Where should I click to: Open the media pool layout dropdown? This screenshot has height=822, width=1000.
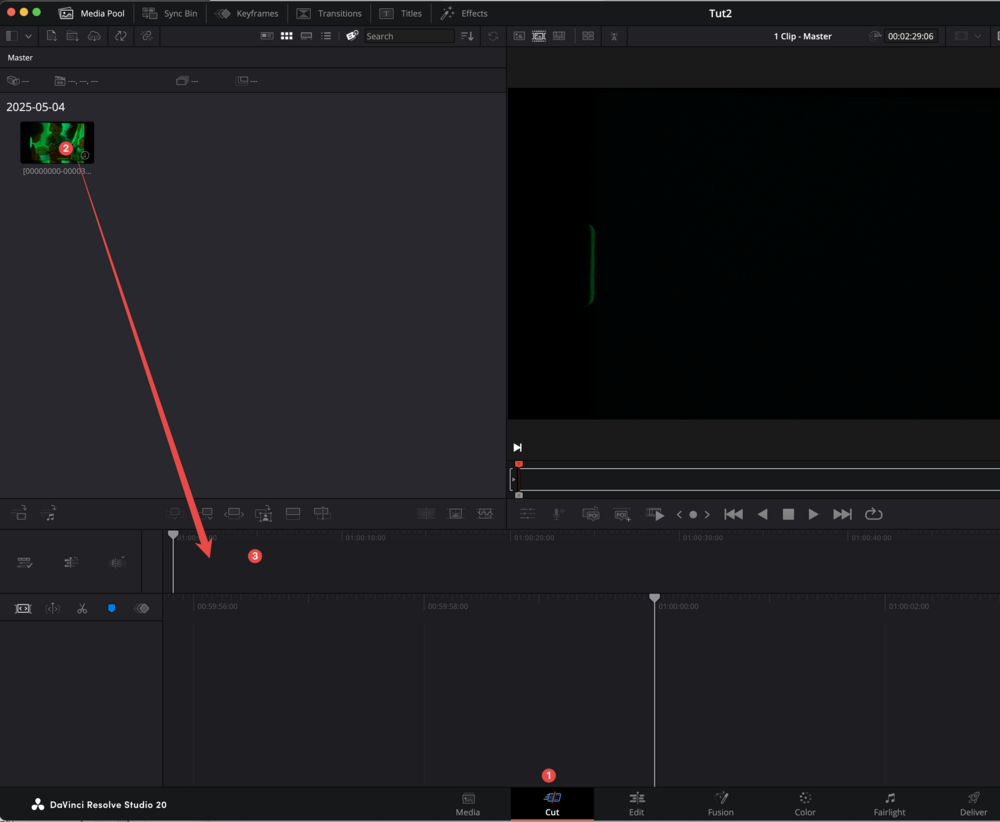tap(28, 36)
